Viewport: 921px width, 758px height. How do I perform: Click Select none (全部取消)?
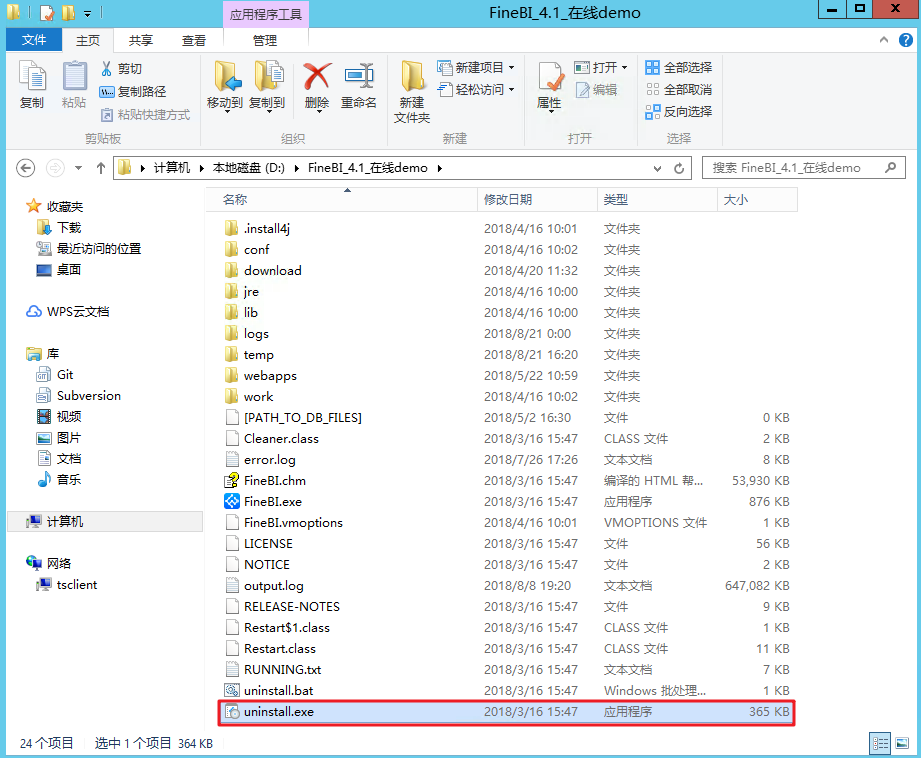click(x=678, y=89)
